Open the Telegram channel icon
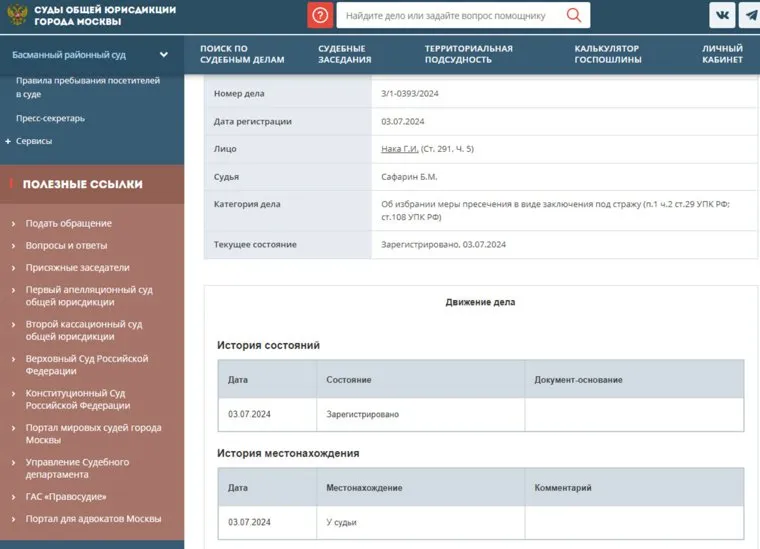 750,15
